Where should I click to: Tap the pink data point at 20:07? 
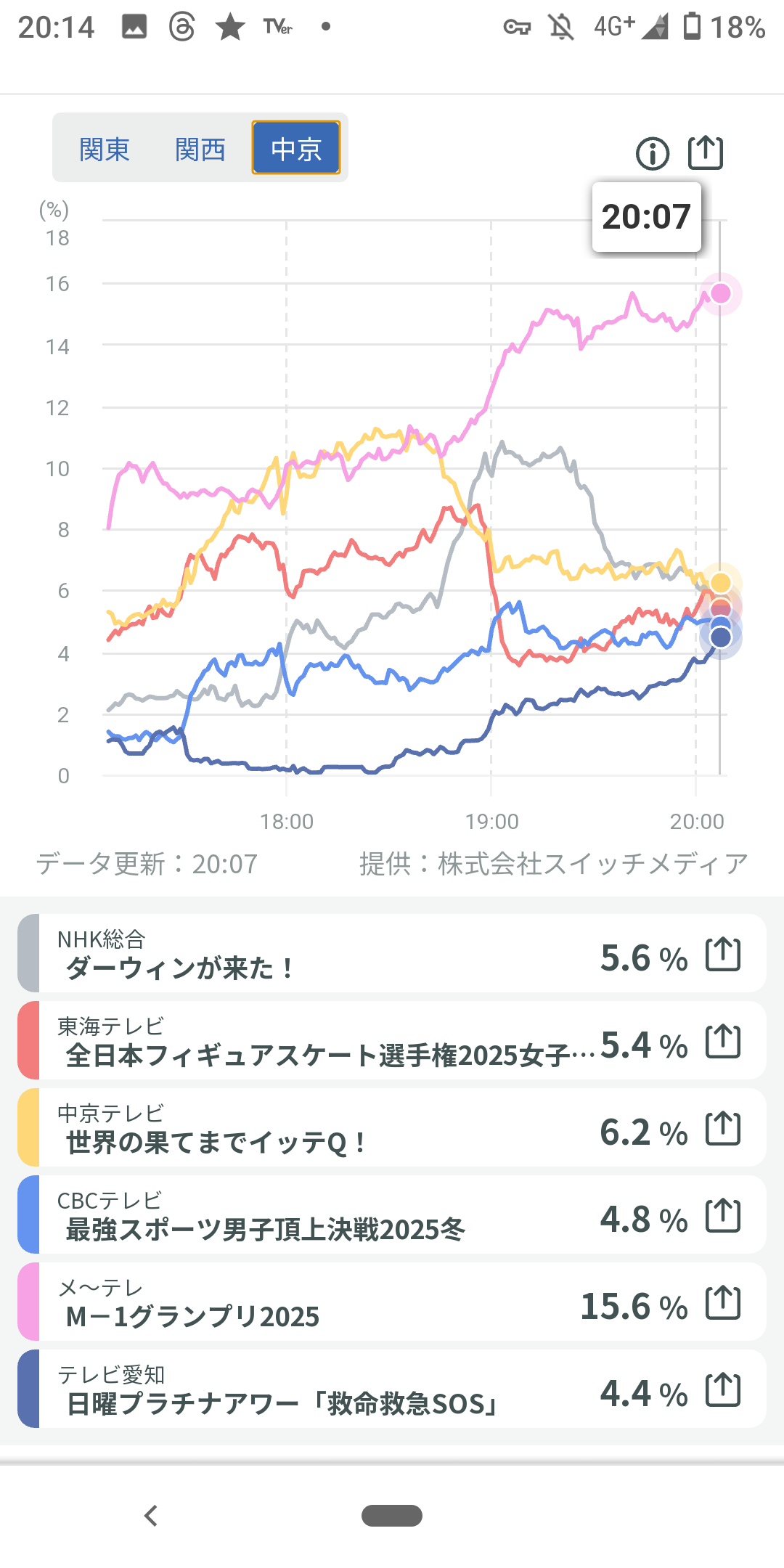[x=720, y=293]
